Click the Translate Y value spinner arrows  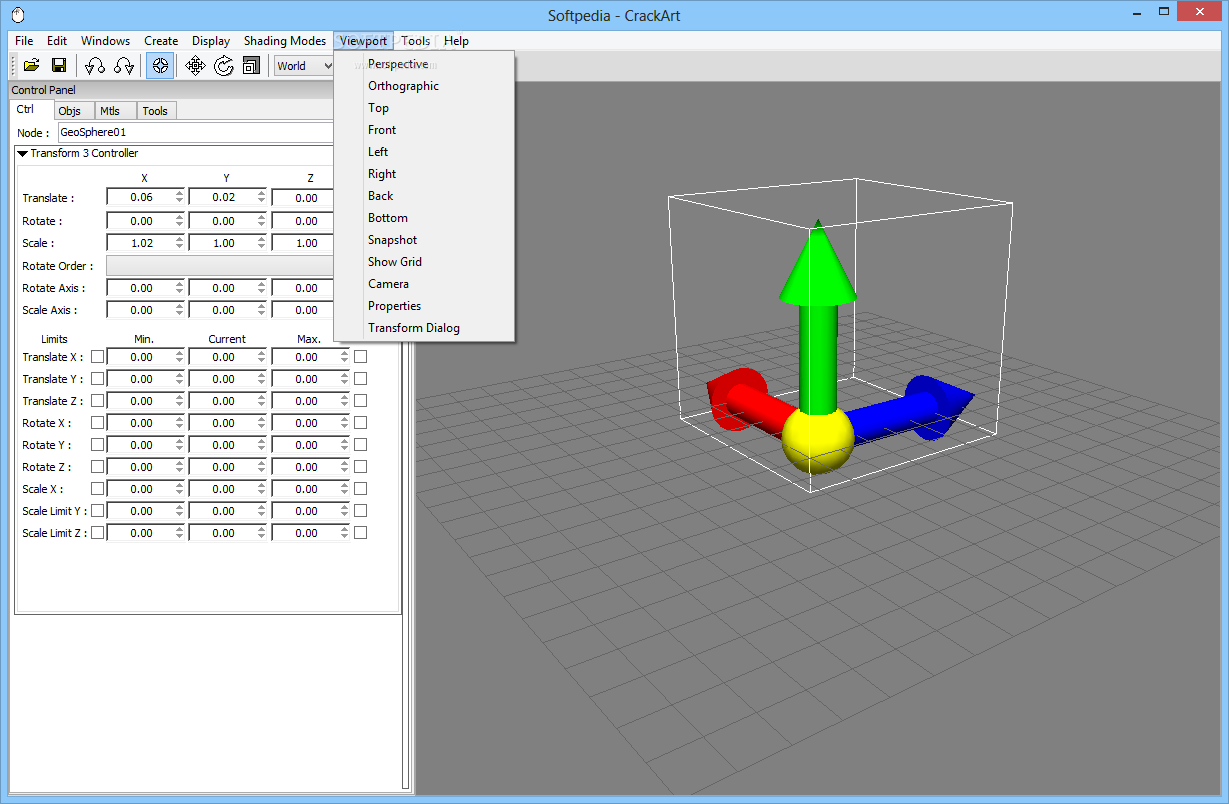[x=261, y=198]
